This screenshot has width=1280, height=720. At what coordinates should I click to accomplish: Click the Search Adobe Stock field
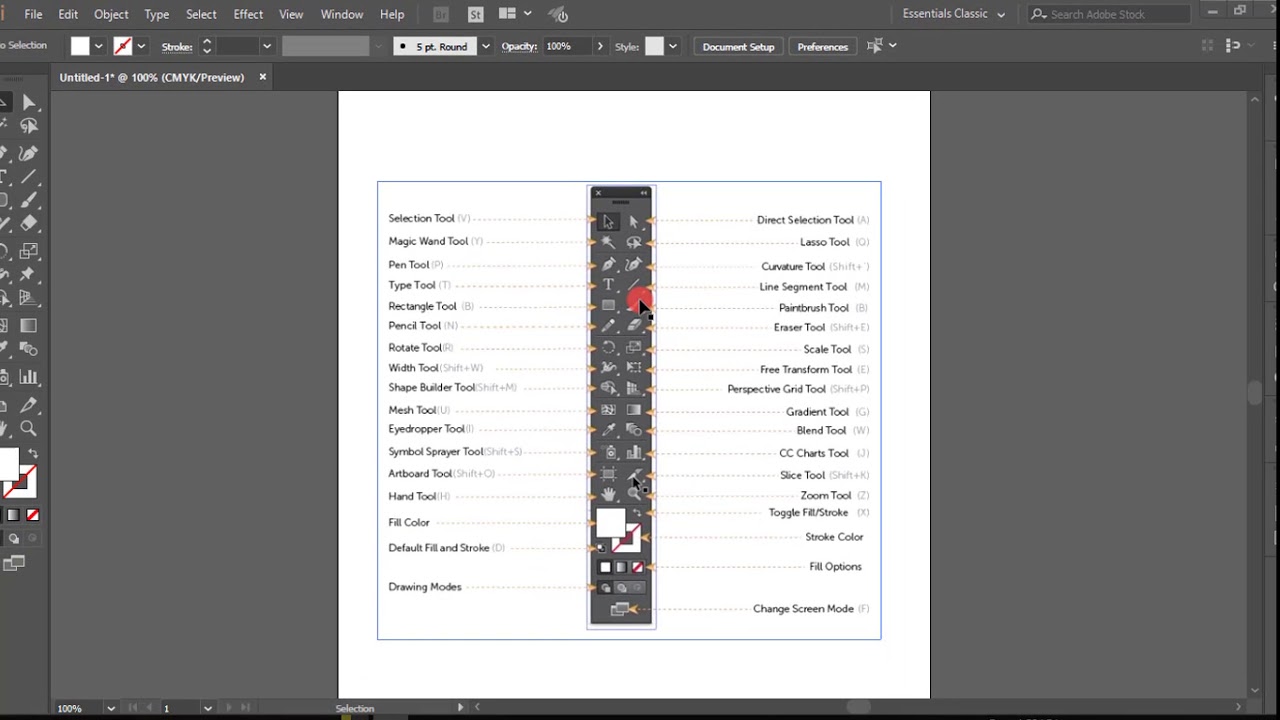coord(1111,14)
